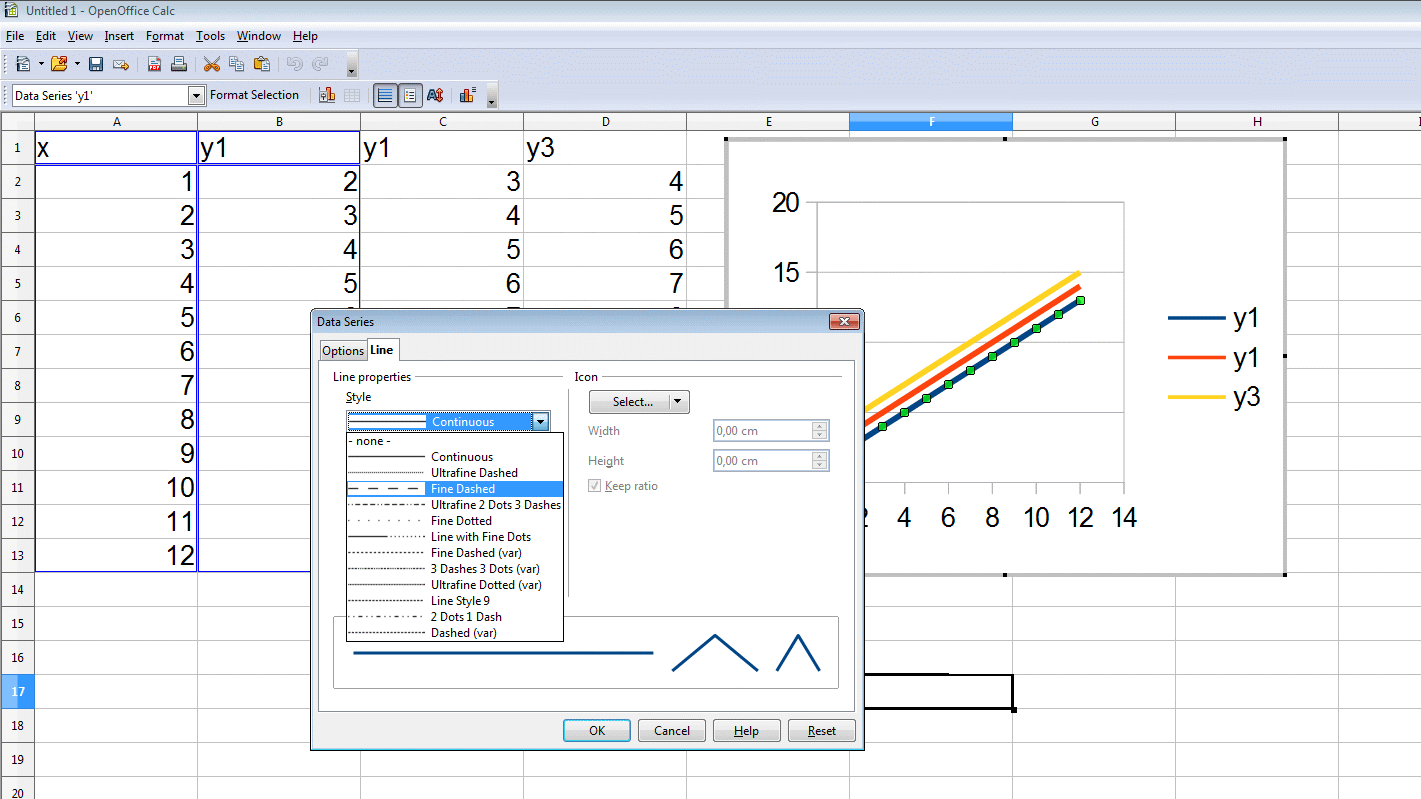Open the Format menu
Viewport: 1421px width, 799px height.
click(164, 36)
